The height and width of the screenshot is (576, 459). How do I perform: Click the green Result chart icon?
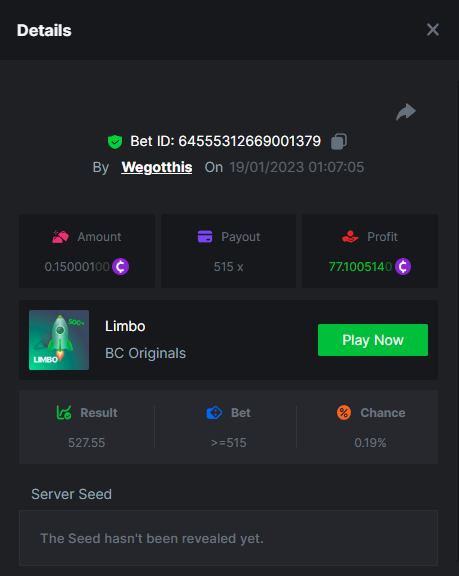click(x=64, y=413)
